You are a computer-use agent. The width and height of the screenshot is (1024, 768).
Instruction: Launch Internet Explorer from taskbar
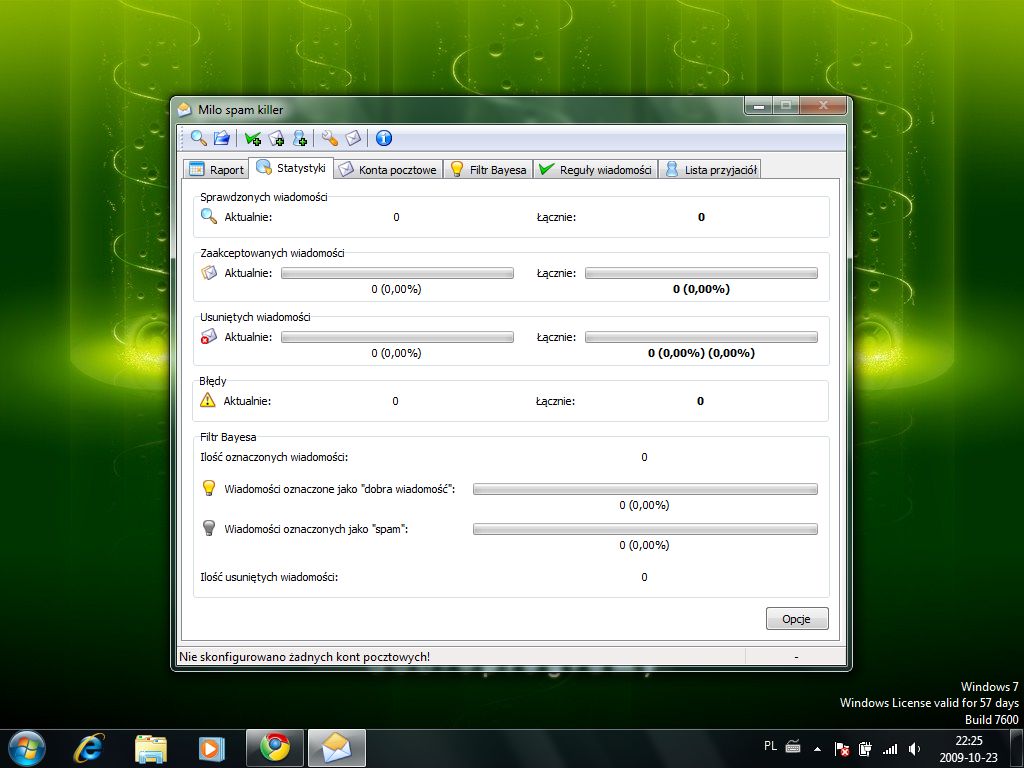point(88,748)
